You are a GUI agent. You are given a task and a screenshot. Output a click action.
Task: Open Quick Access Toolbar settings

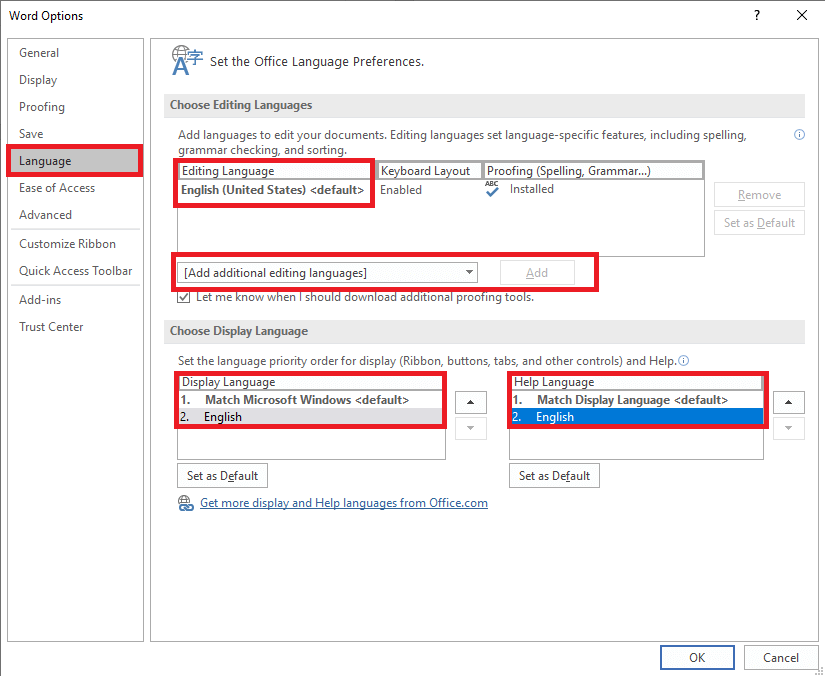click(75, 271)
